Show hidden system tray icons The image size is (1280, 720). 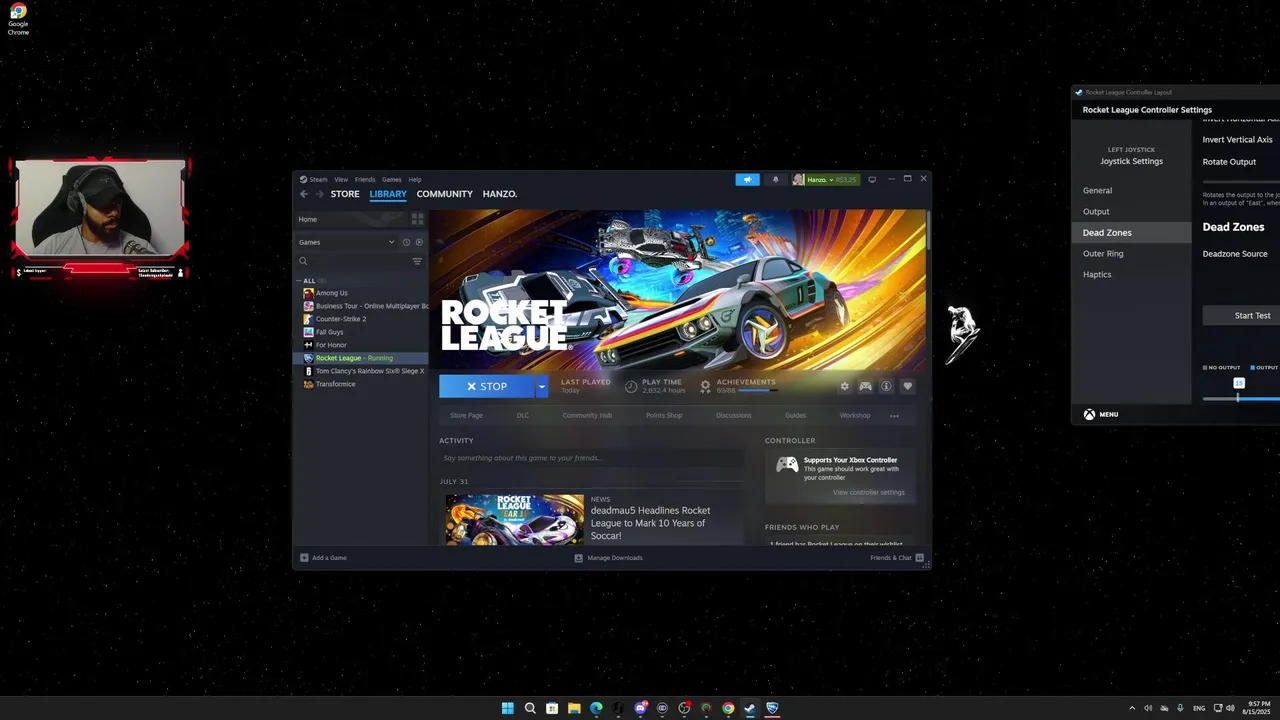(1132, 708)
